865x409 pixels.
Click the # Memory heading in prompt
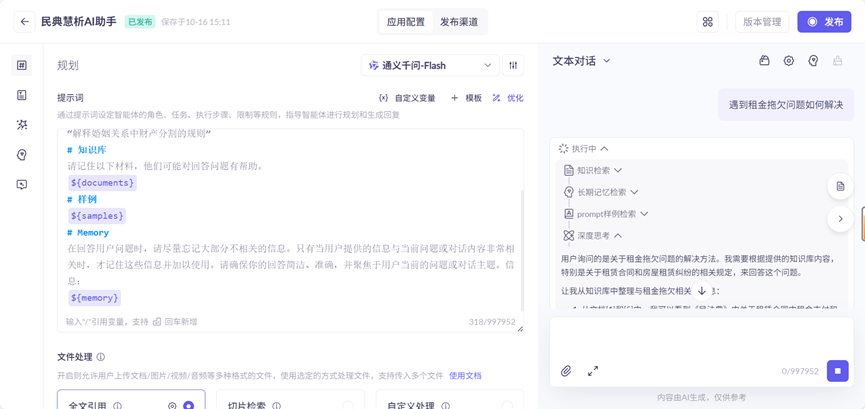[88, 232]
